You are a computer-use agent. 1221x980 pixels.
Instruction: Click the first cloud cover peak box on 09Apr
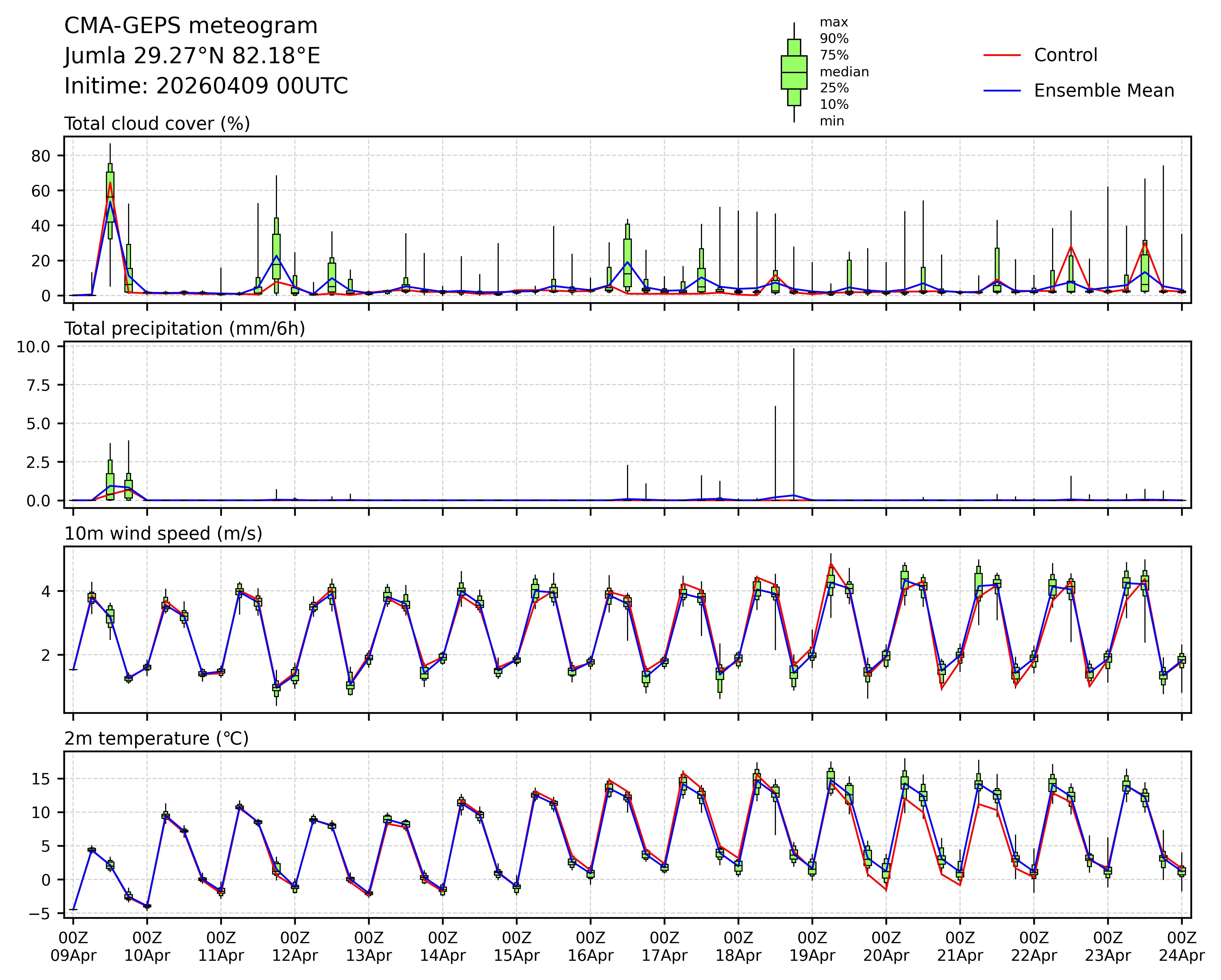click(110, 198)
